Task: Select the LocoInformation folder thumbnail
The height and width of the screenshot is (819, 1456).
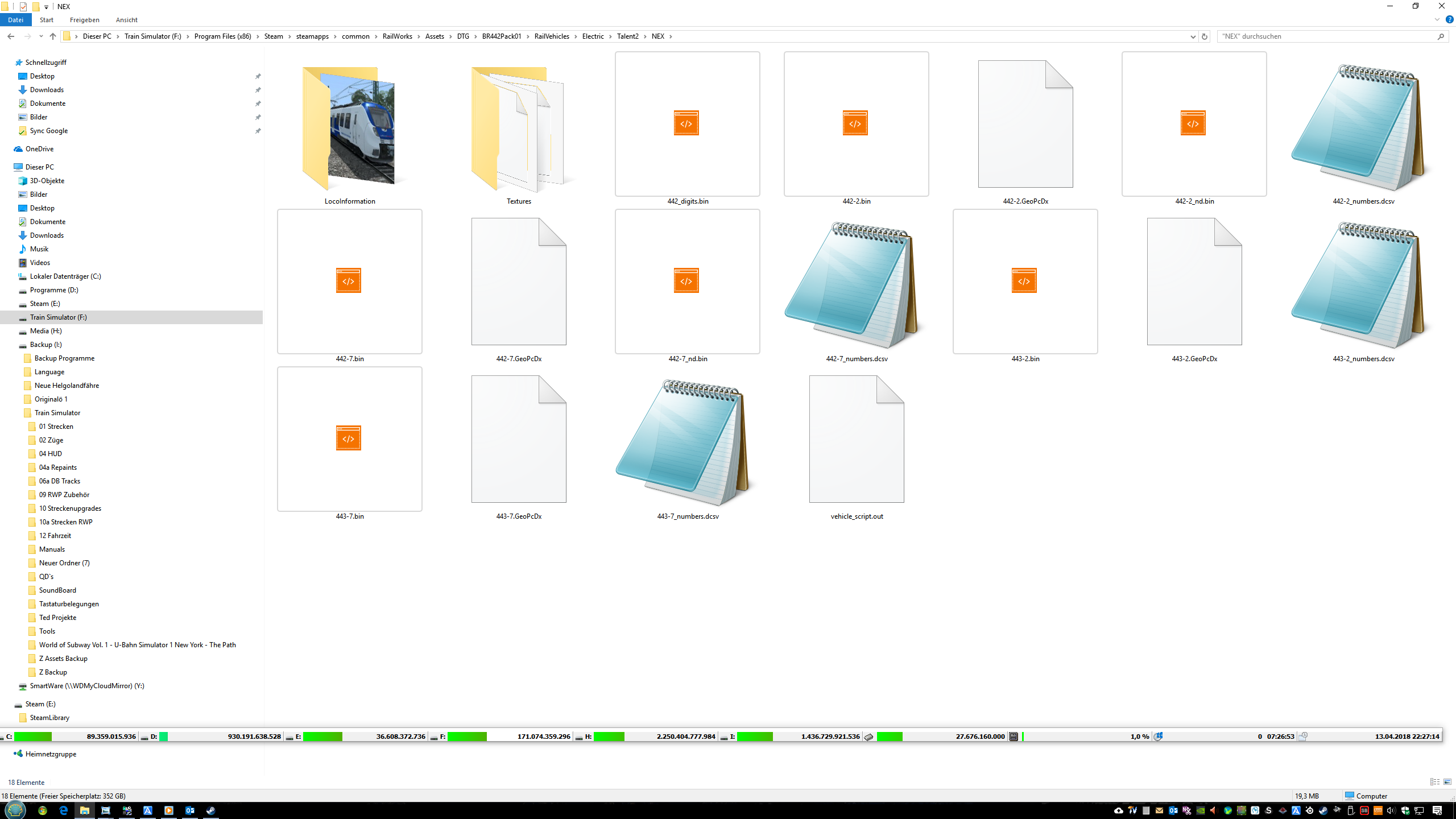Action: [349, 129]
